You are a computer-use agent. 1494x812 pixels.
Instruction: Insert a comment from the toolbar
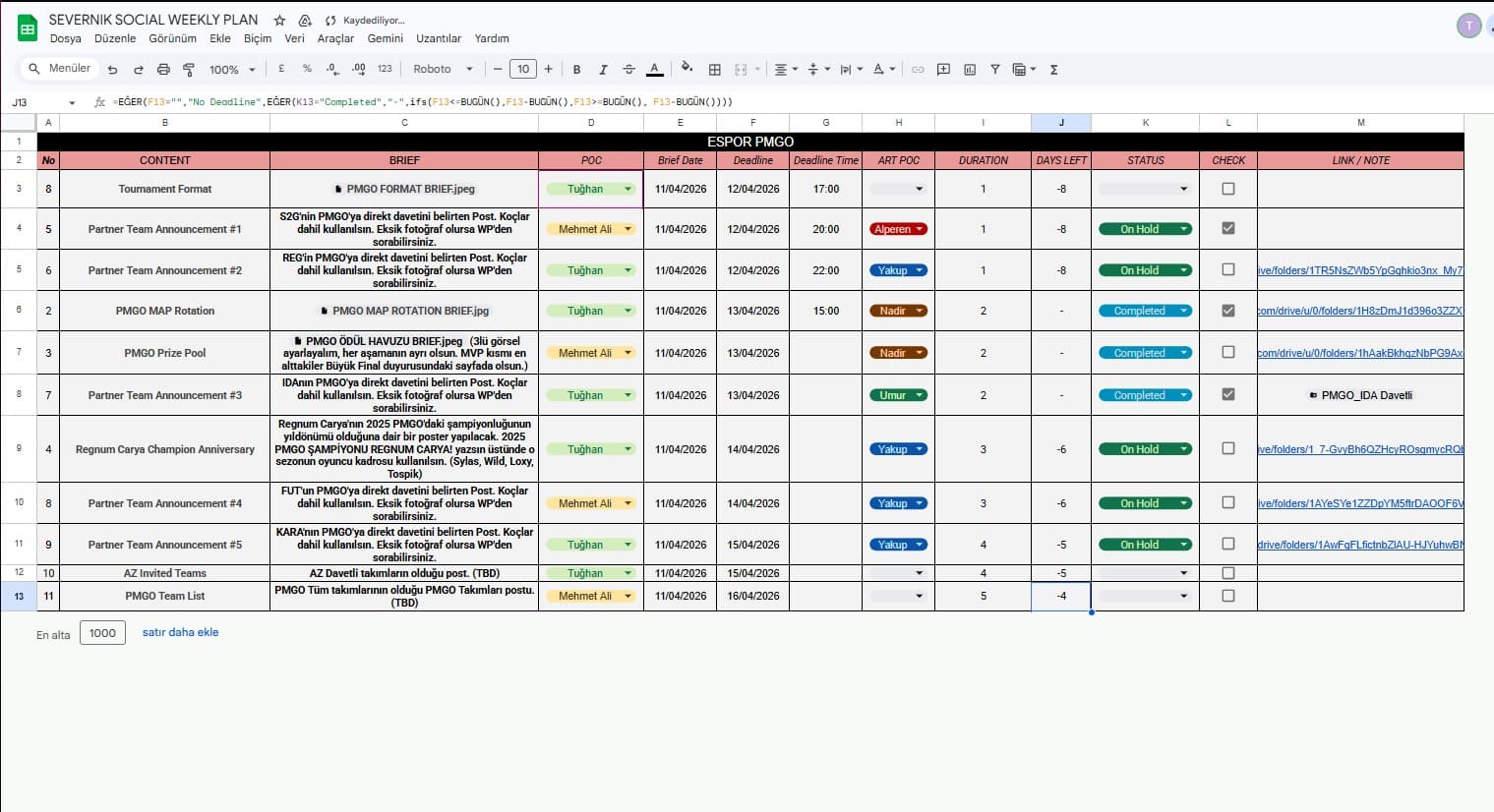coord(943,70)
